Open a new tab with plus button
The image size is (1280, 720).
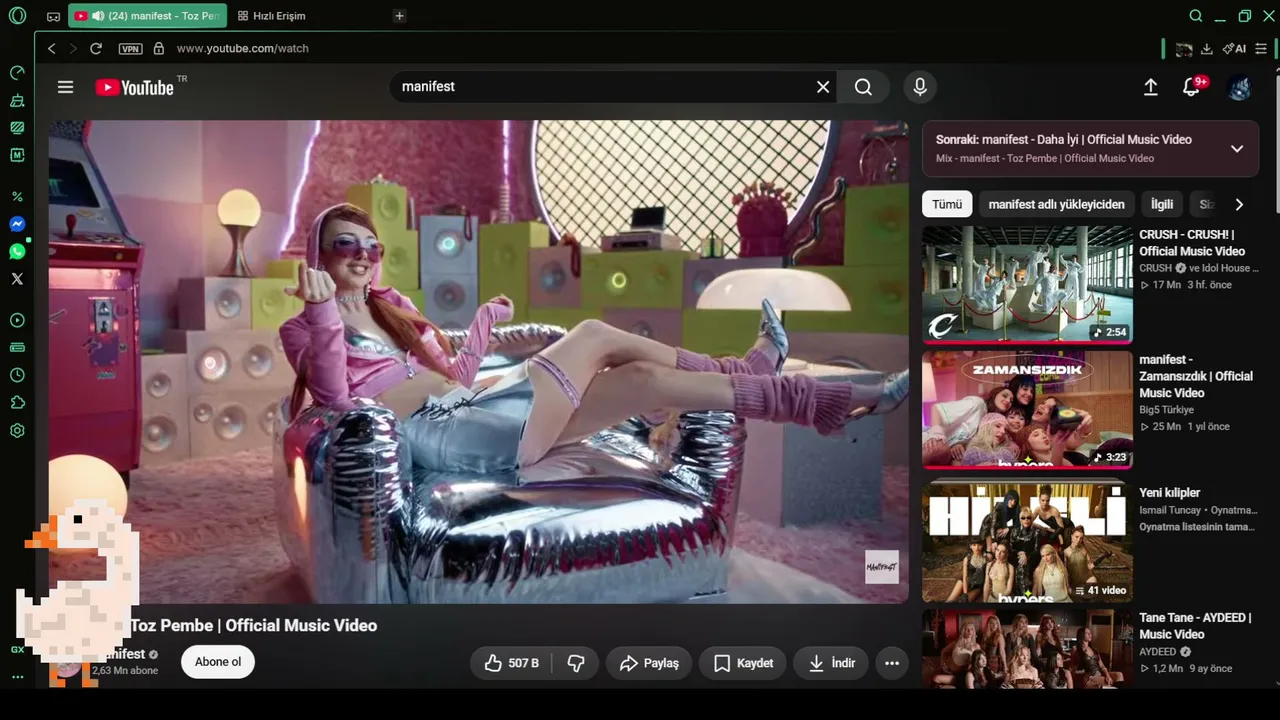point(399,16)
